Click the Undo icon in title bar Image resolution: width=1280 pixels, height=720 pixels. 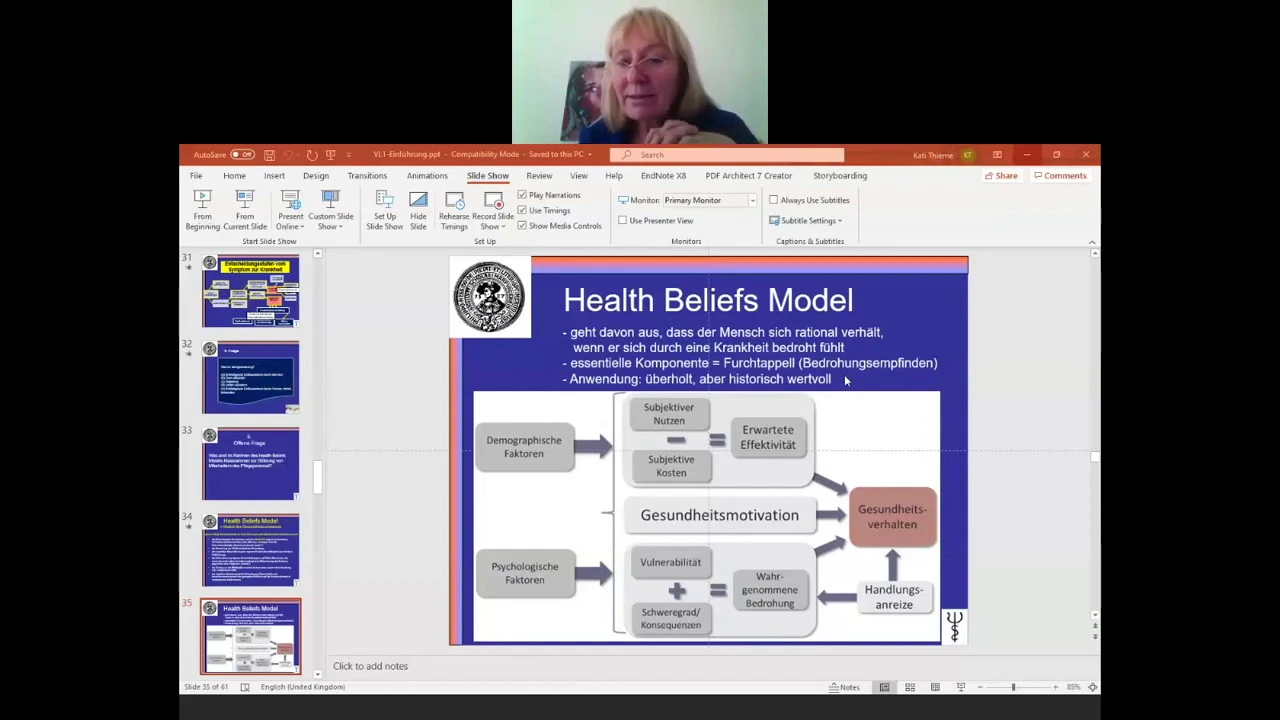288,155
